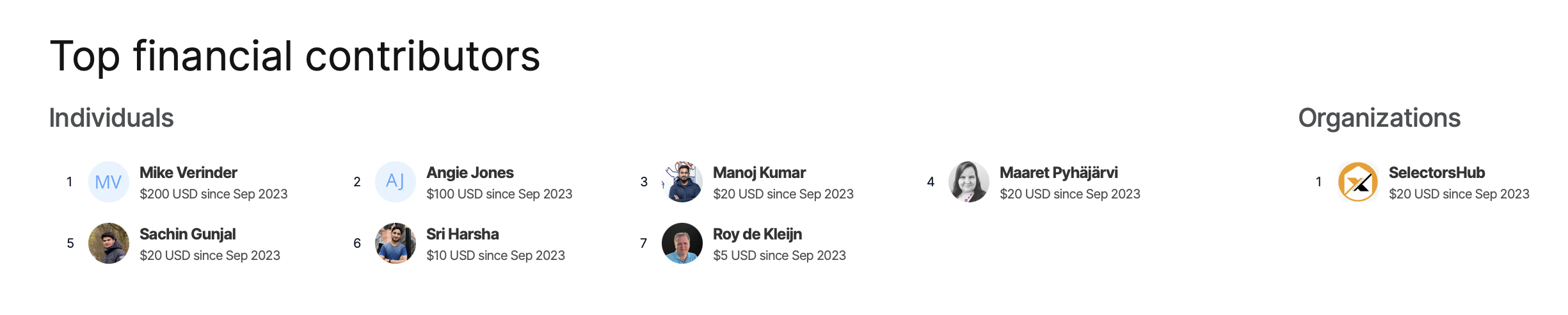Open Roy de Kleijn's profile photo
The height and width of the screenshot is (315, 1568).
pyautogui.click(x=682, y=243)
